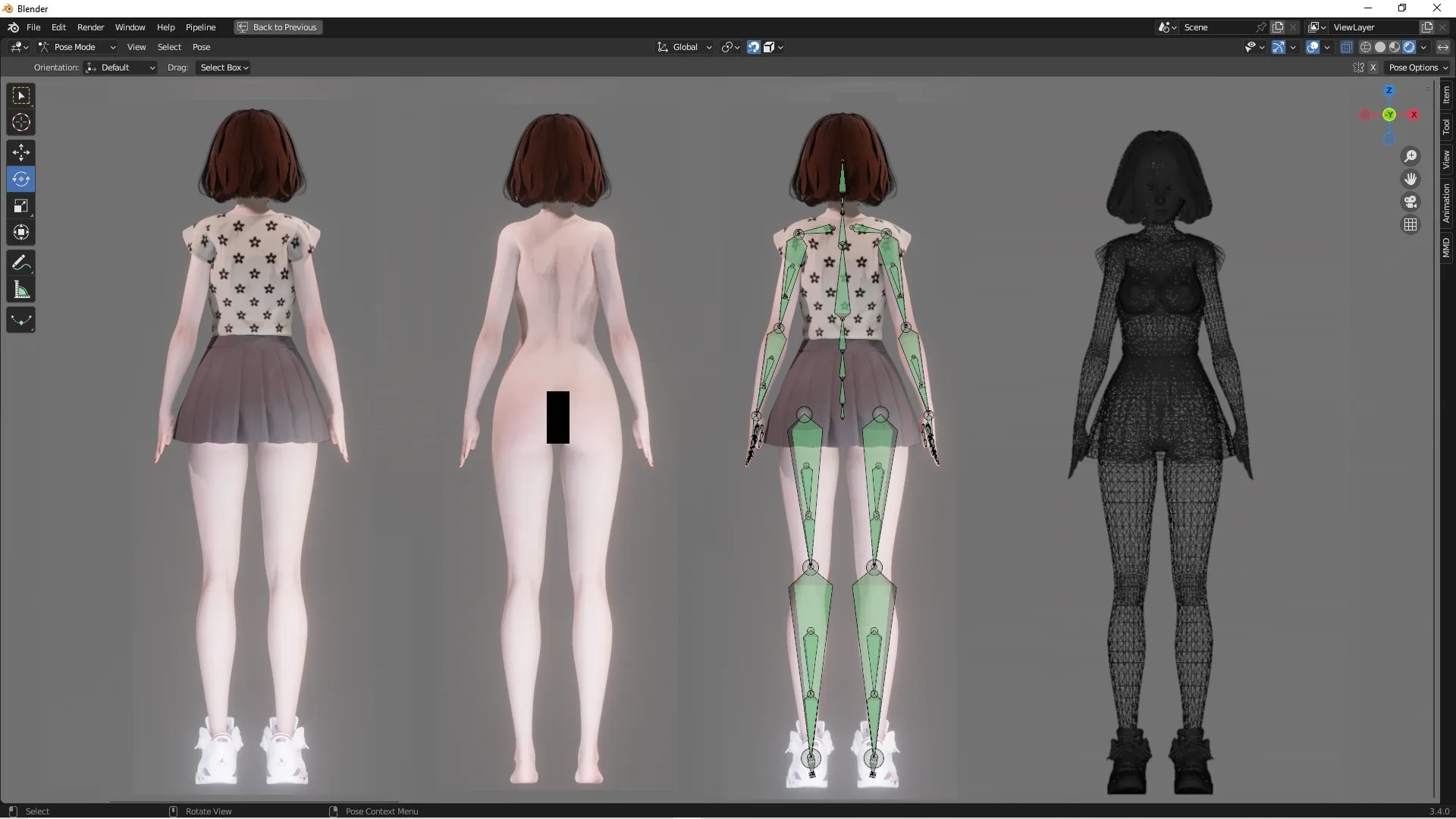The image size is (1456, 819).
Task: Open the overlays options dropdown arrow
Action: click(1327, 47)
